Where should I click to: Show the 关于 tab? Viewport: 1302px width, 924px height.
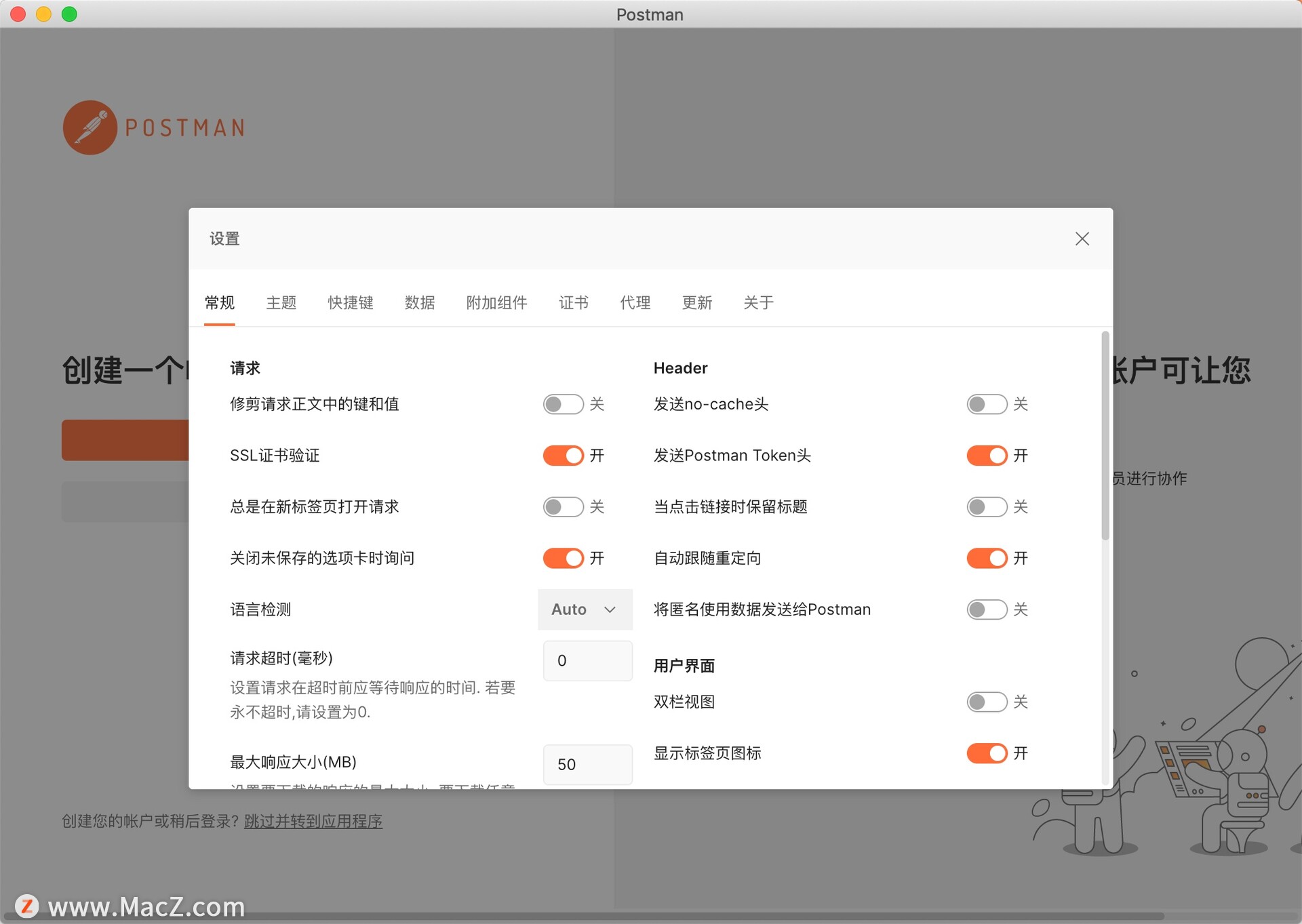pyautogui.click(x=758, y=302)
